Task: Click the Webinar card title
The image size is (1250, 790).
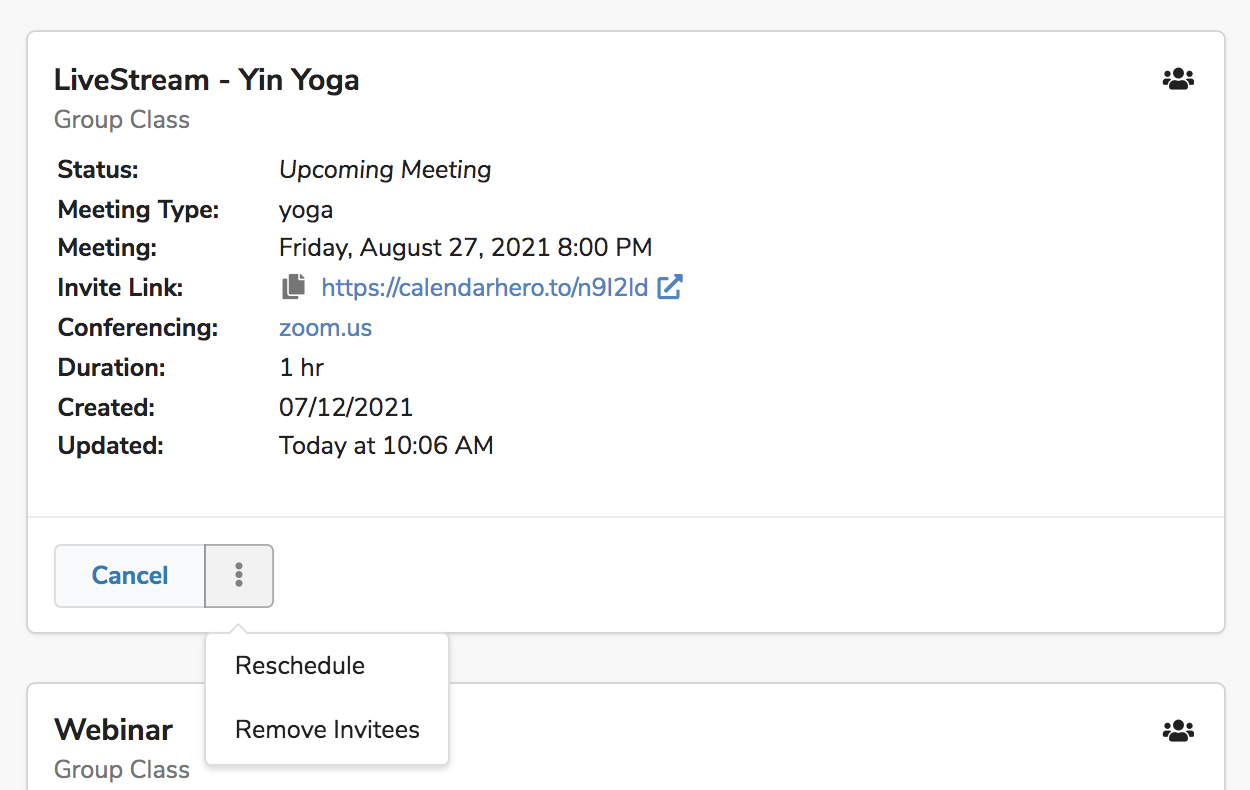Action: [x=113, y=730]
